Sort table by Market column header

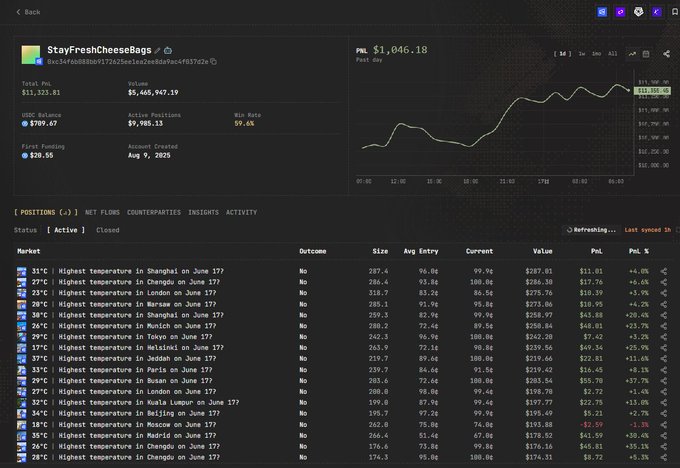29,251
